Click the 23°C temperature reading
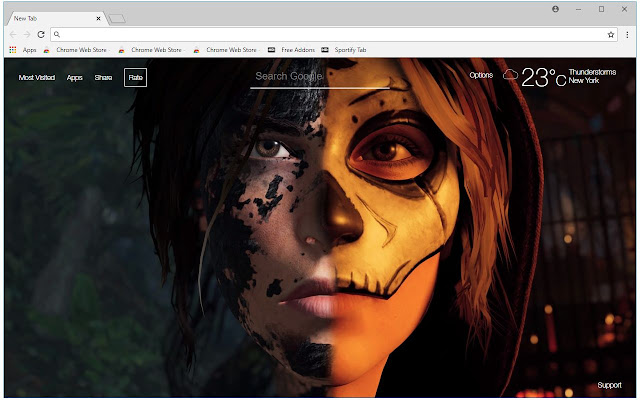640x400 pixels. click(x=544, y=77)
